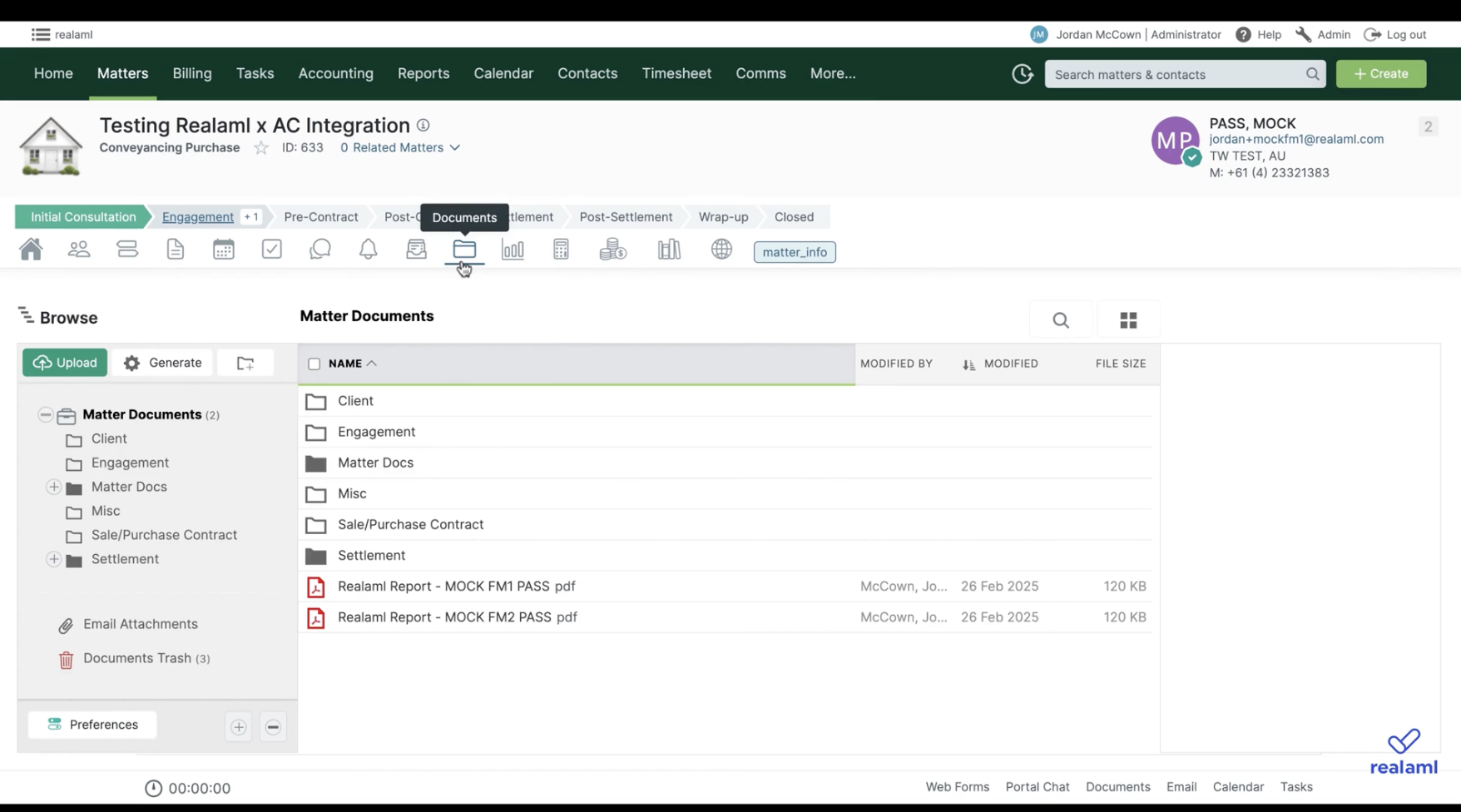Tick the select-all checkbox beside Name
1461x812 pixels.
[x=314, y=364]
